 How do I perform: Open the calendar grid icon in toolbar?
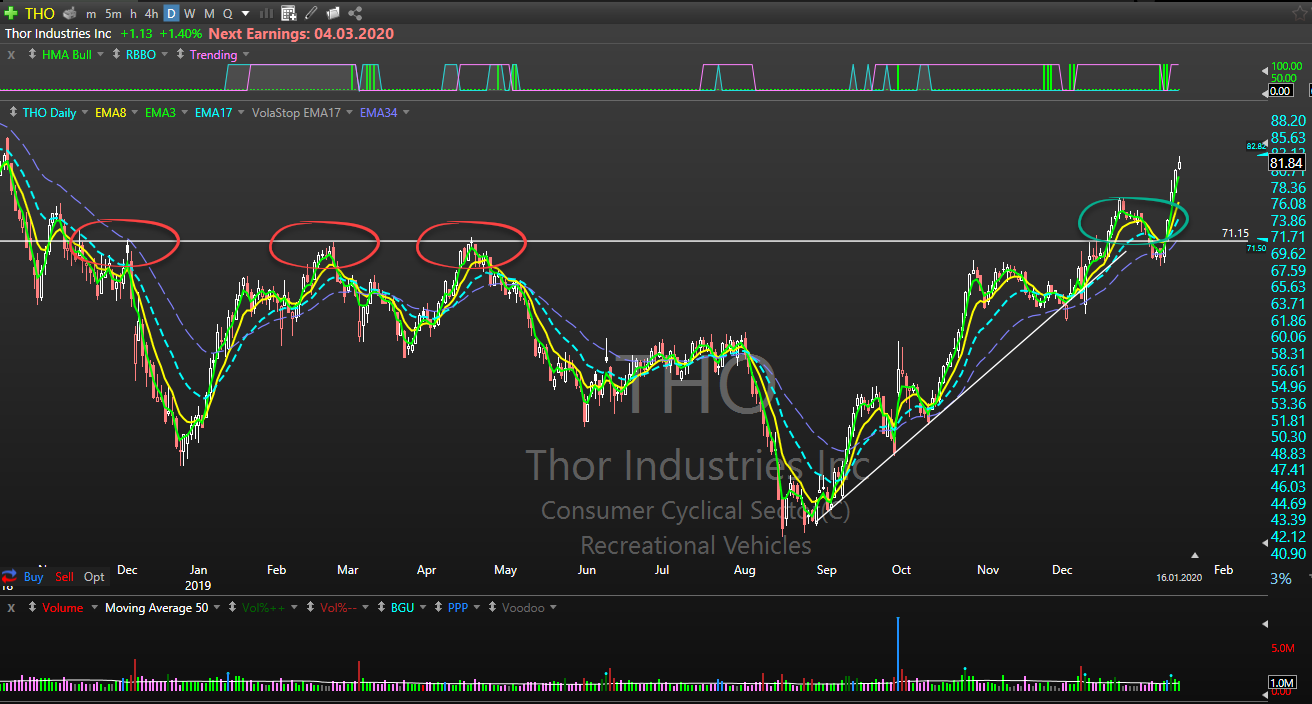click(x=288, y=13)
